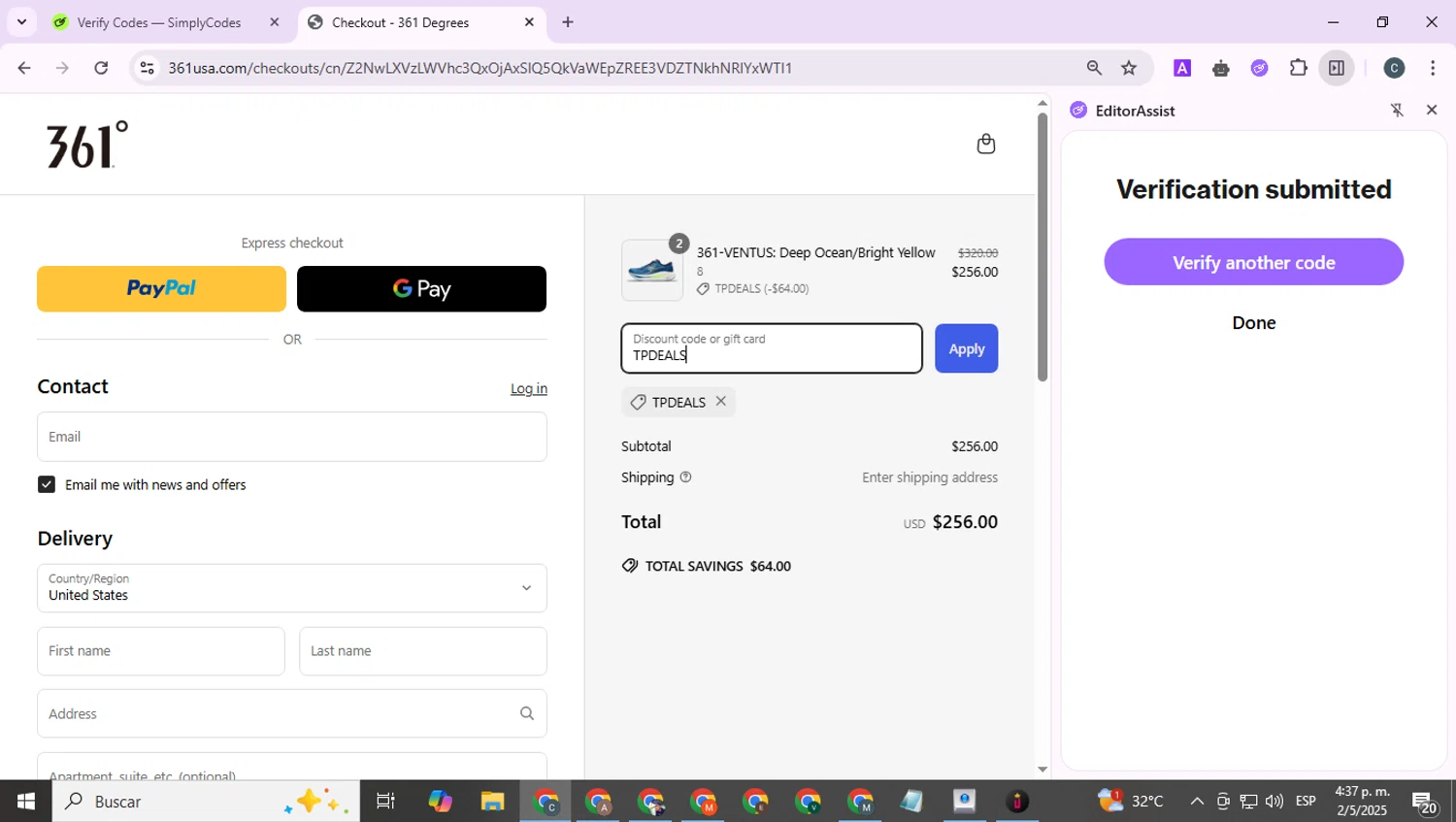Toggle the Chrome side panel button
Viewport: 1456px width, 822px height.
click(1337, 68)
